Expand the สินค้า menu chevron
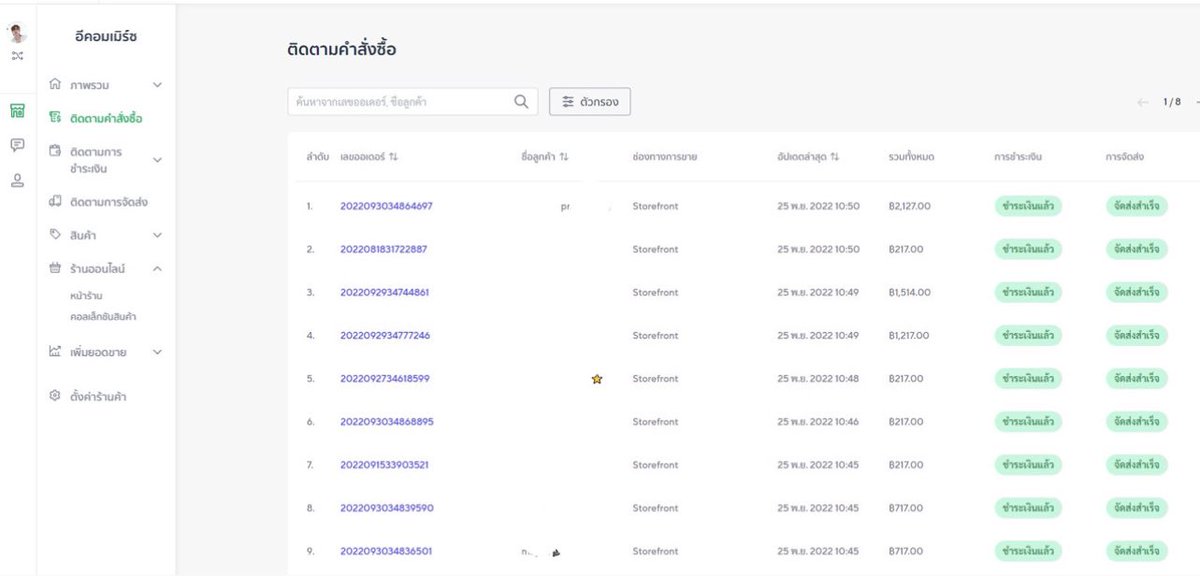This screenshot has width=1200, height=576. (x=157, y=235)
